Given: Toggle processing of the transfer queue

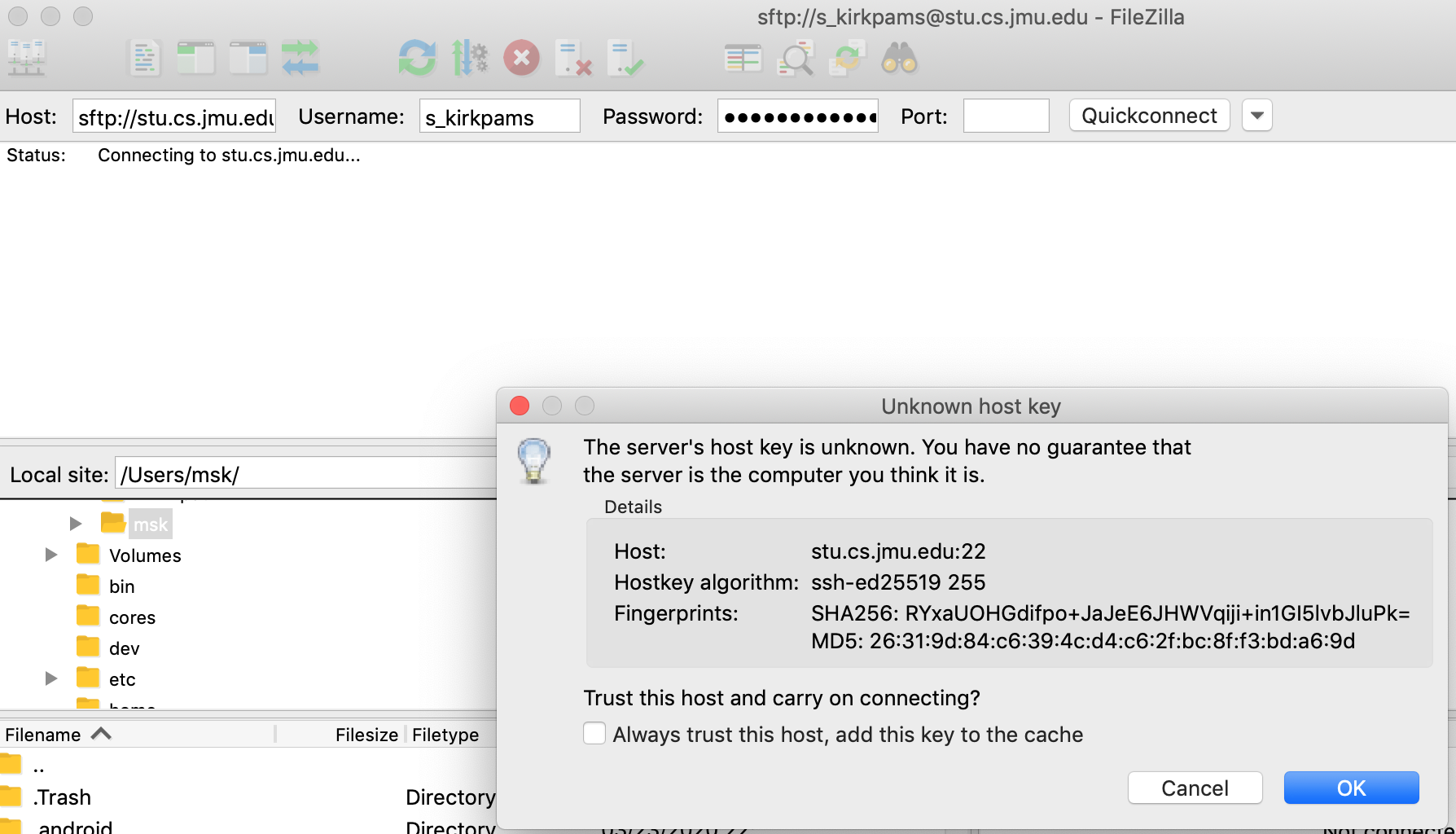Looking at the screenshot, I should [x=470, y=59].
